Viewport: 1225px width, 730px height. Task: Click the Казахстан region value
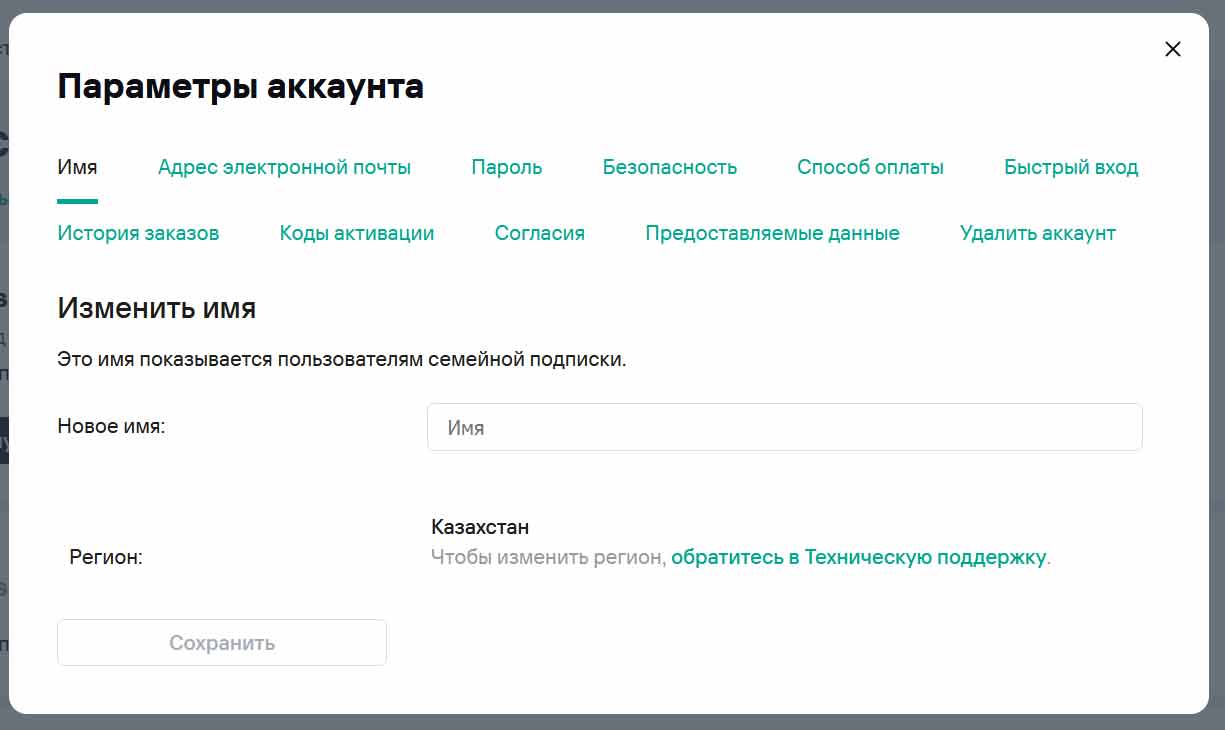480,527
